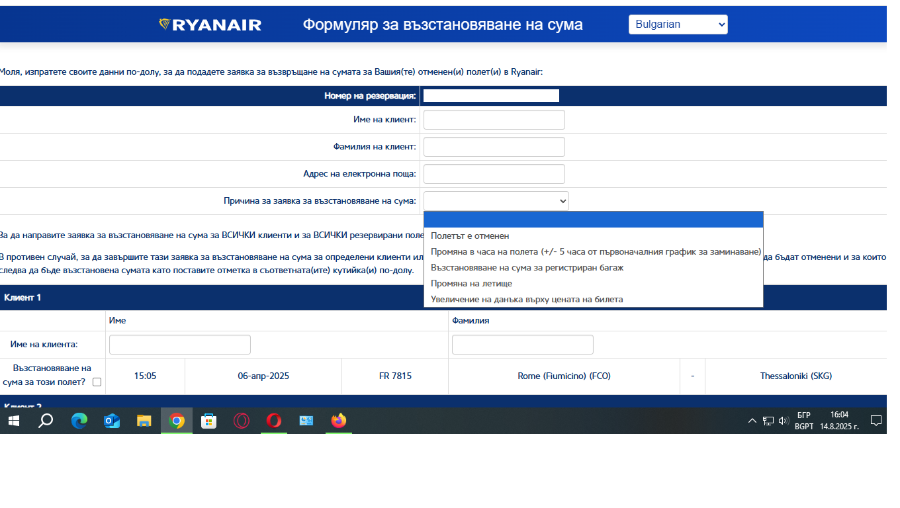Click the Фамилия на клиент input field
Screen dimensions: 900x508
tap(494, 147)
